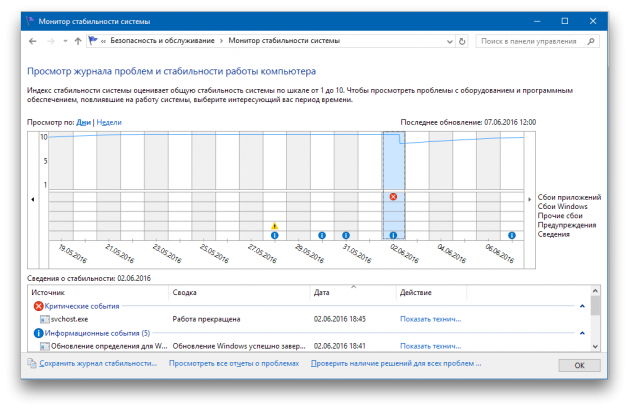Click 'Работа прекращена' summary cell

207,319
